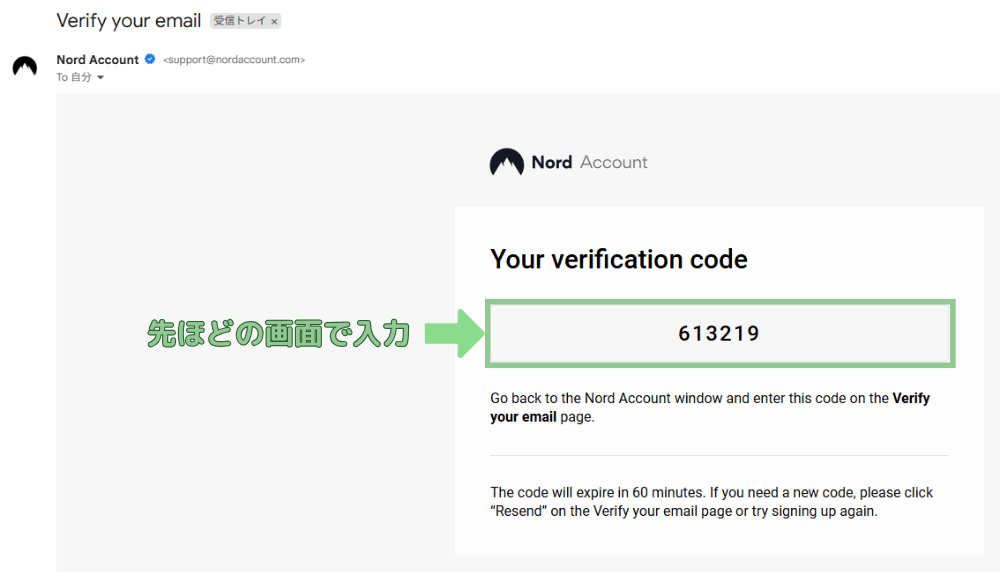Click the 613219 verification code
Screen dimensions: 1000x572
pos(719,334)
